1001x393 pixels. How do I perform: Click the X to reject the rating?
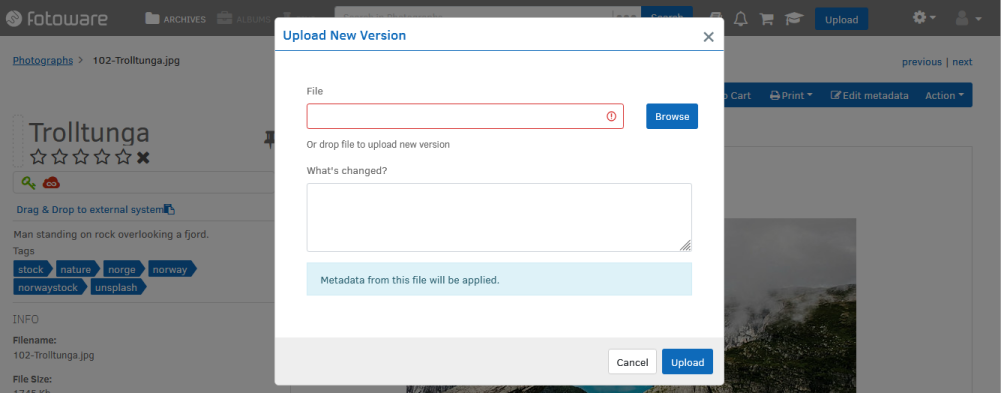point(143,158)
